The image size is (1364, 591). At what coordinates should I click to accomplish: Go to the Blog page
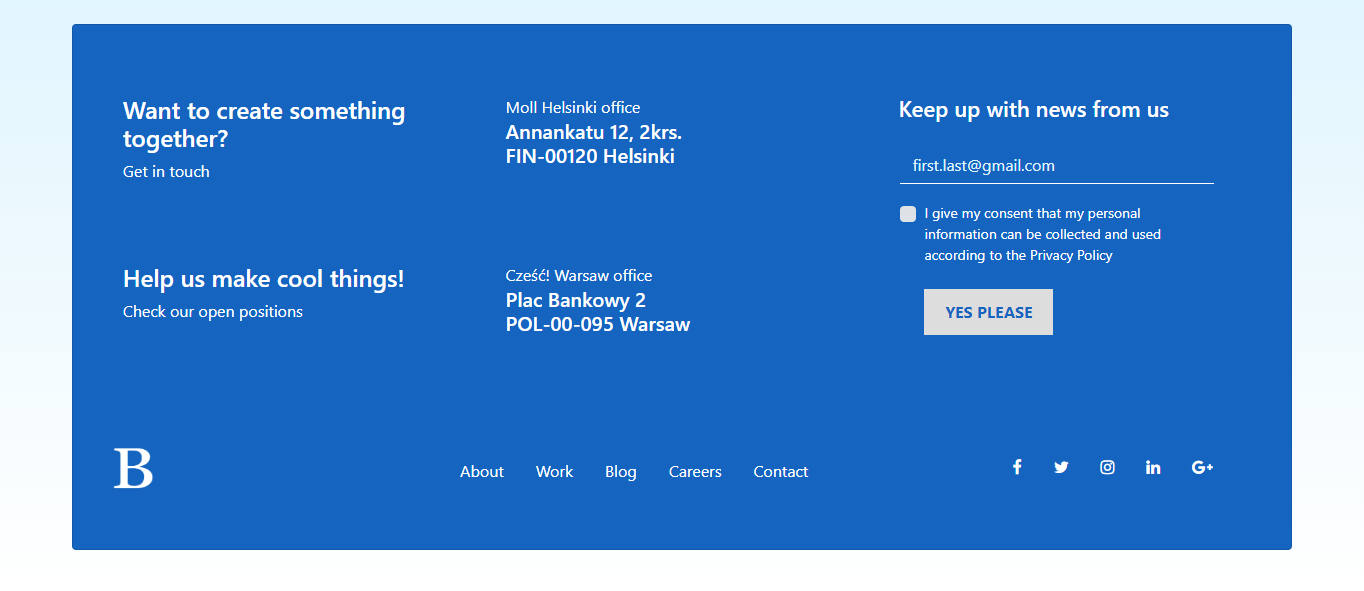click(620, 471)
